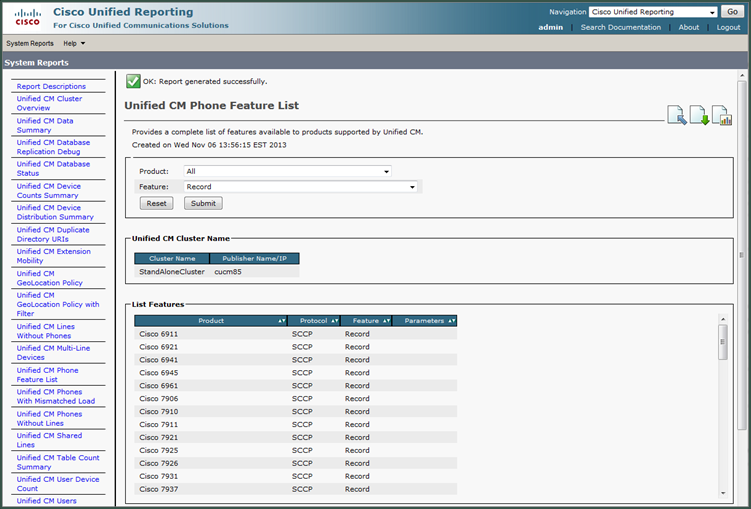This screenshot has width=751, height=509.
Task: Open Unified CM Lines Without Phones report
Action: 46,331
